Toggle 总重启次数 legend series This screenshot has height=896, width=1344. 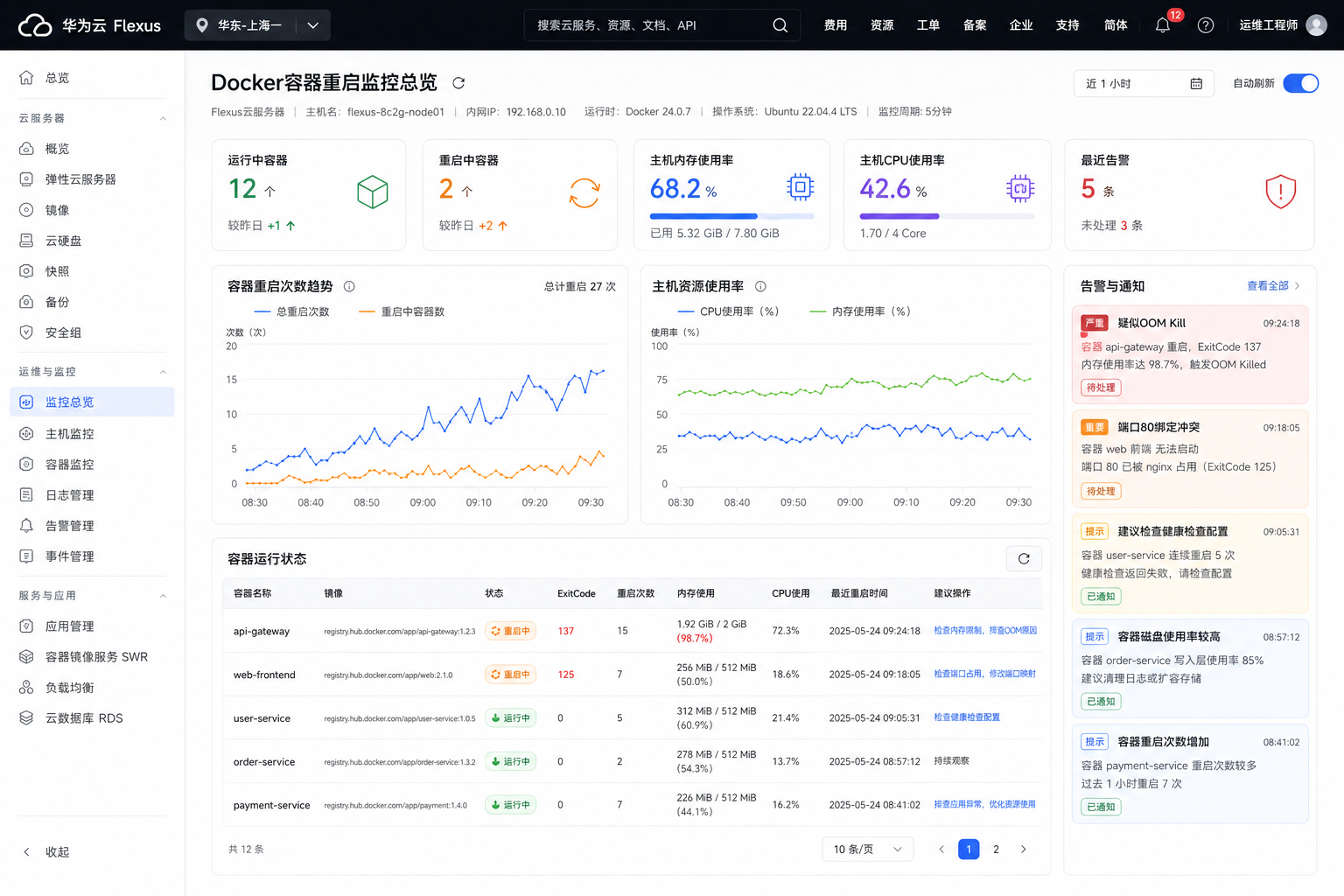pyautogui.click(x=291, y=311)
